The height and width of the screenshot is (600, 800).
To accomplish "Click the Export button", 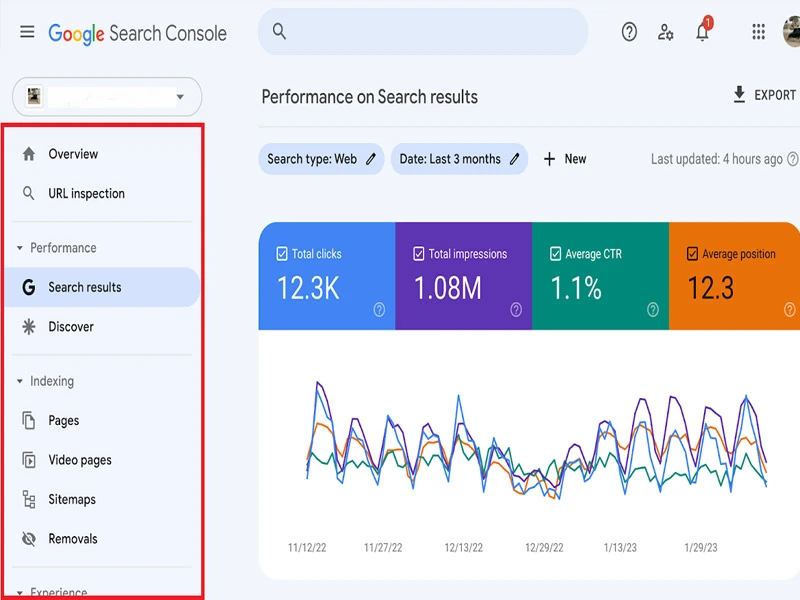I will pyautogui.click(x=764, y=95).
